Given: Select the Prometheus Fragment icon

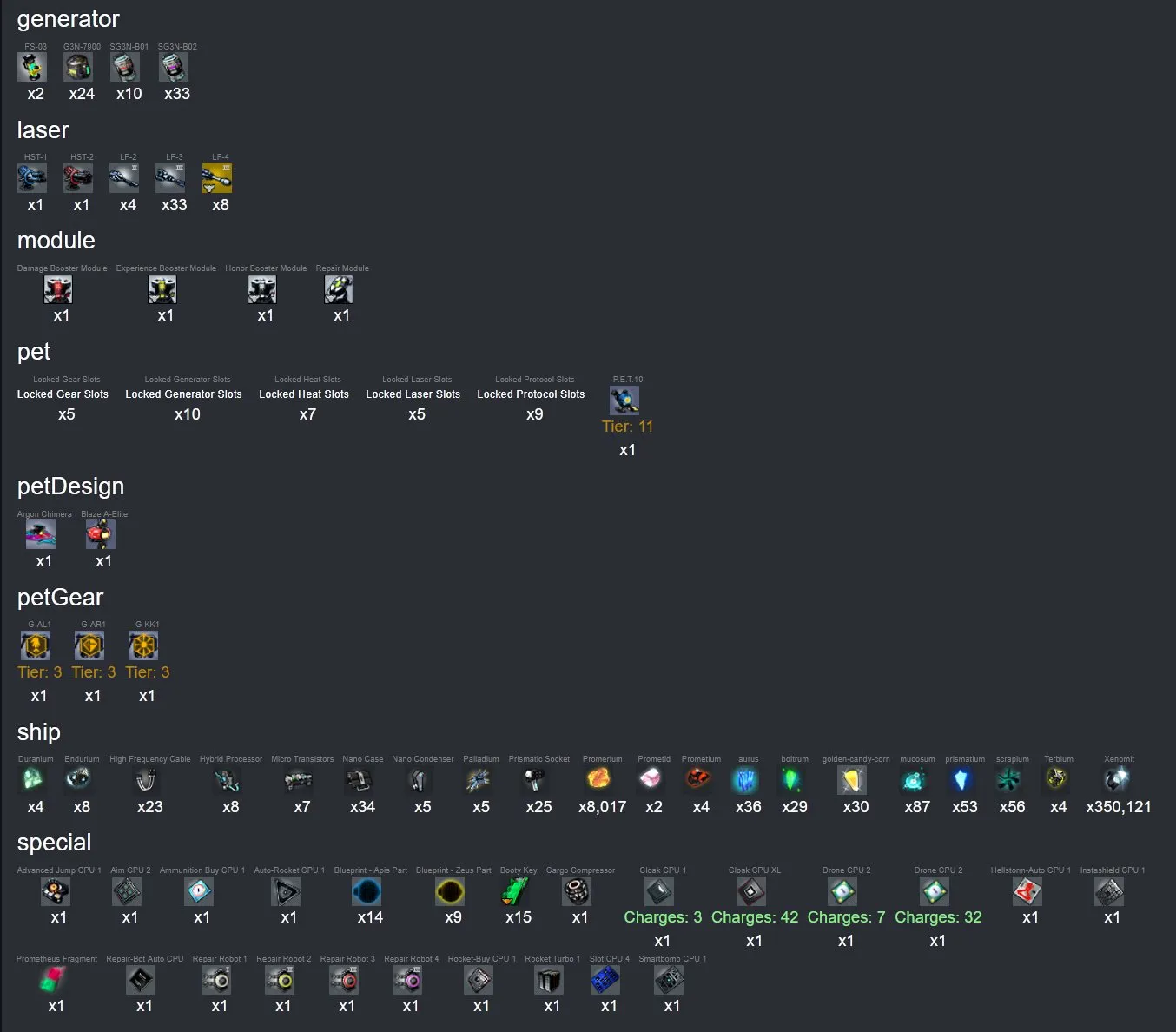Looking at the screenshot, I should point(53,980).
